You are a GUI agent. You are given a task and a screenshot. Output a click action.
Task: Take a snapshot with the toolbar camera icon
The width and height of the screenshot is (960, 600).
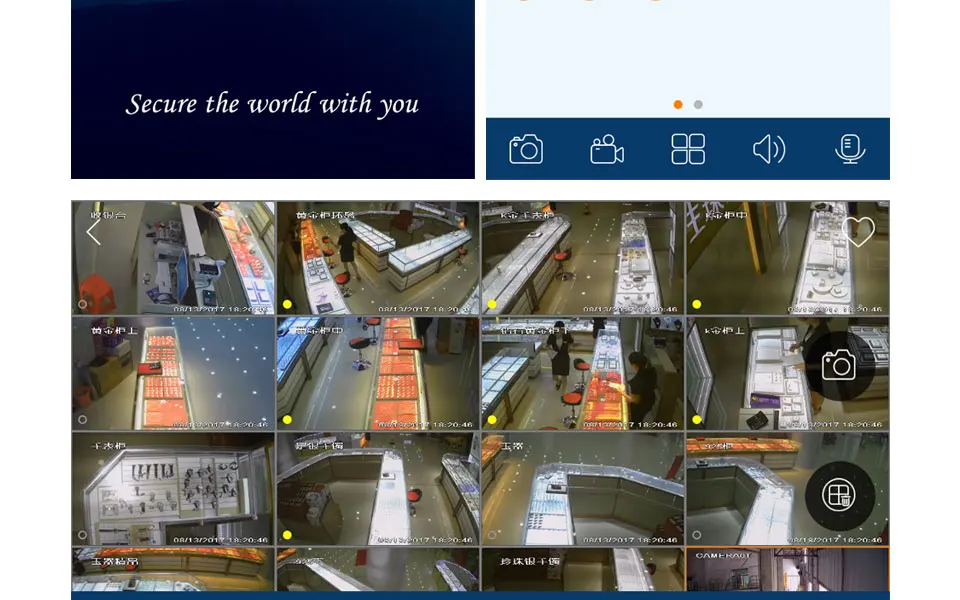point(526,149)
